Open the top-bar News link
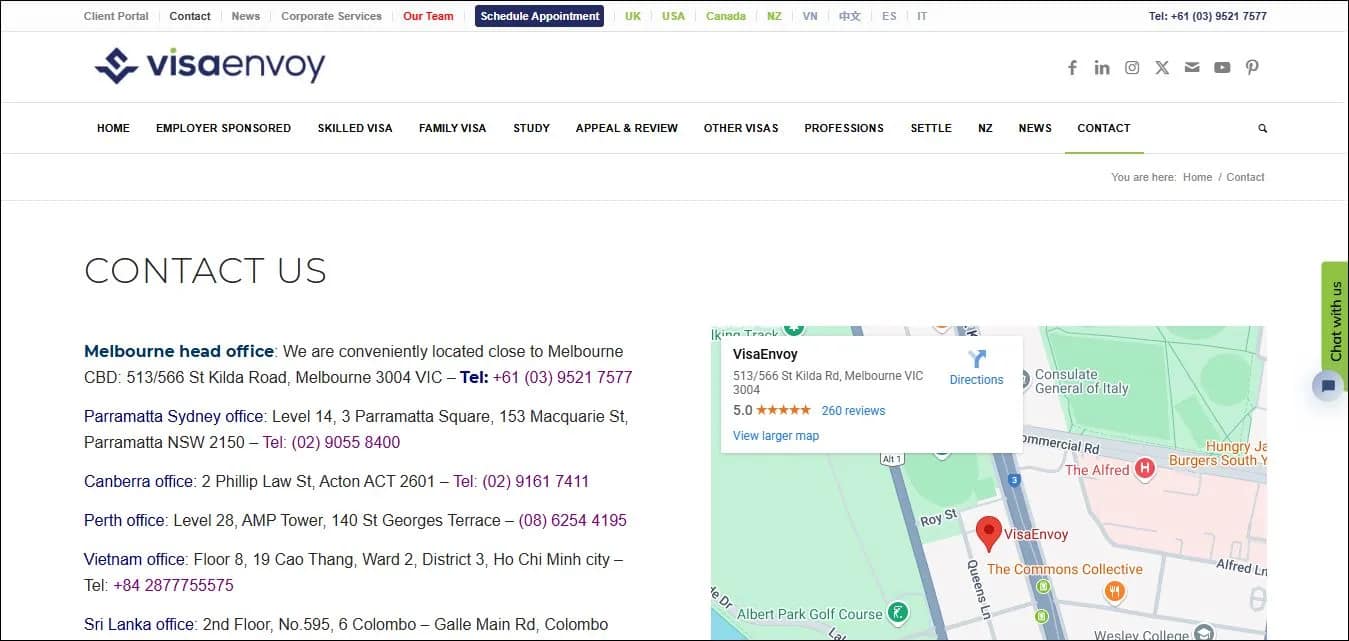 point(245,16)
